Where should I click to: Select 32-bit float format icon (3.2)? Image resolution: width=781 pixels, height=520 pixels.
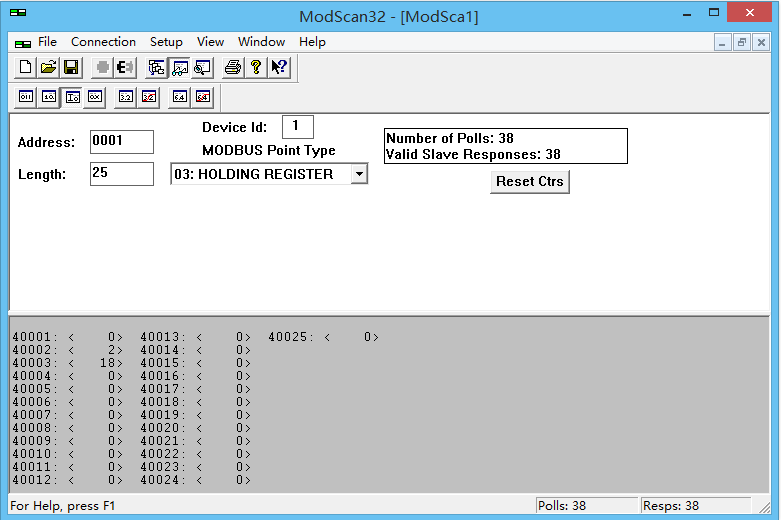126,97
